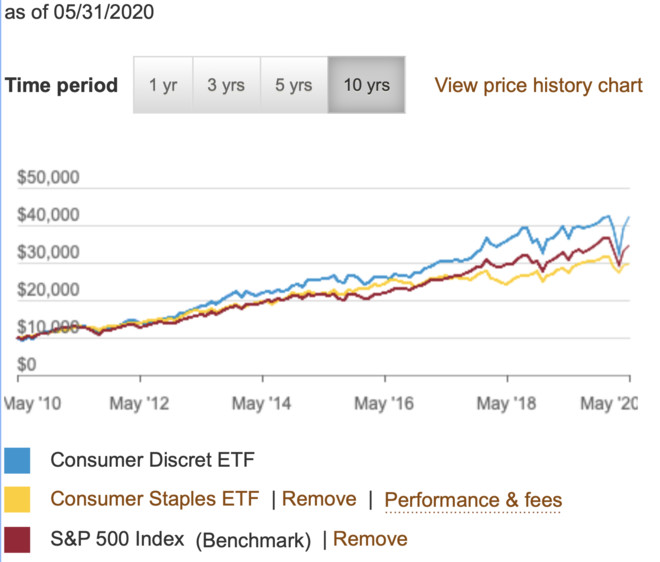
Task: Click the red S&P 500 Index swatch
Action: tap(18, 539)
